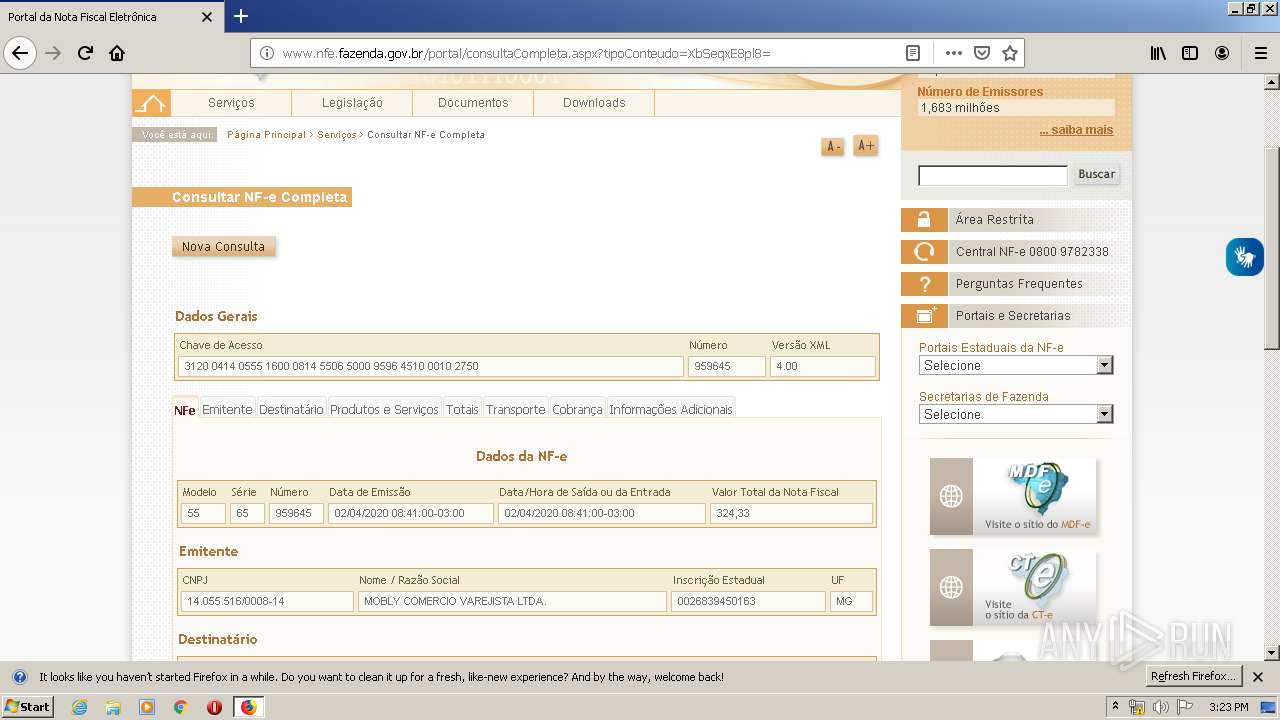This screenshot has width=1280, height=720.
Task: Click the Portais e Secretarias icon
Action: click(924, 316)
